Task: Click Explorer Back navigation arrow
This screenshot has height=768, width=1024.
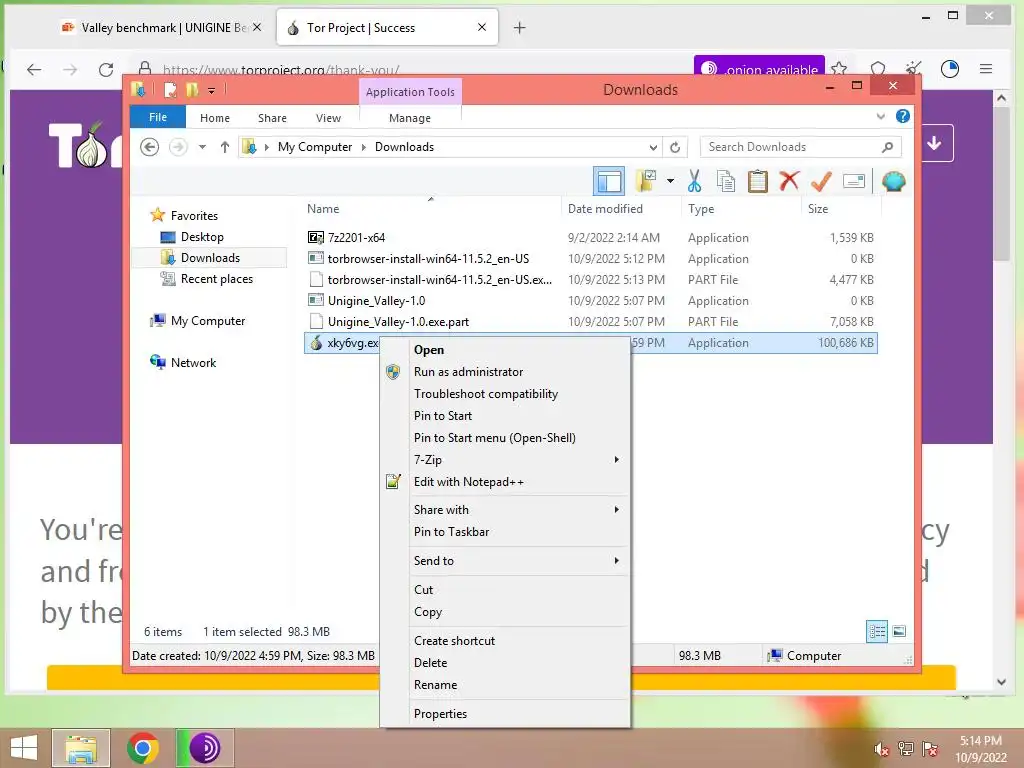Action: (x=150, y=147)
